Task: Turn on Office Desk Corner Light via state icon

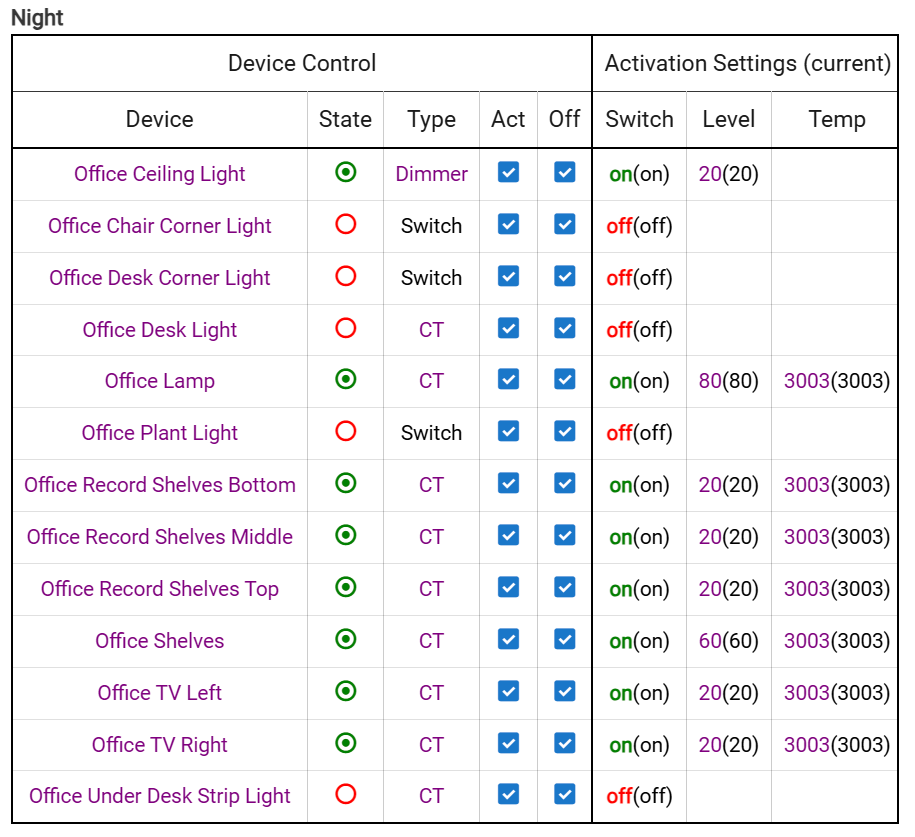Action: click(x=345, y=276)
